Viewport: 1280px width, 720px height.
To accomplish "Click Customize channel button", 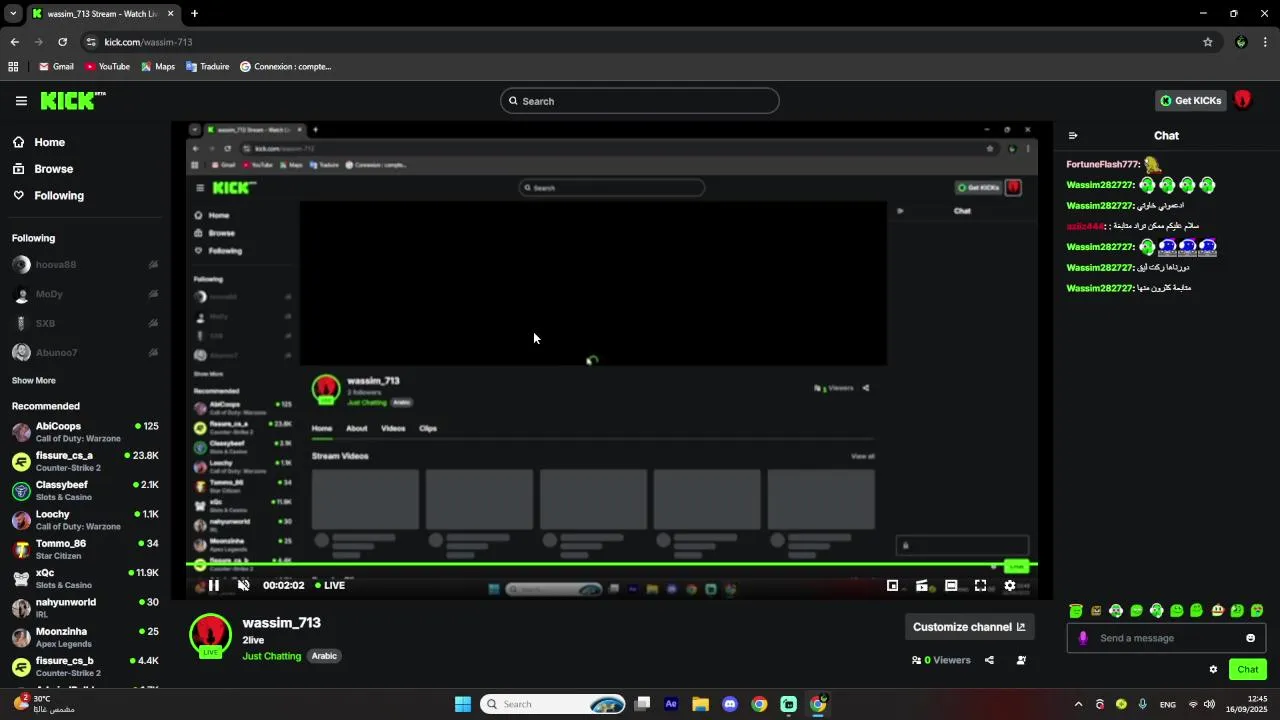I will pos(969,627).
